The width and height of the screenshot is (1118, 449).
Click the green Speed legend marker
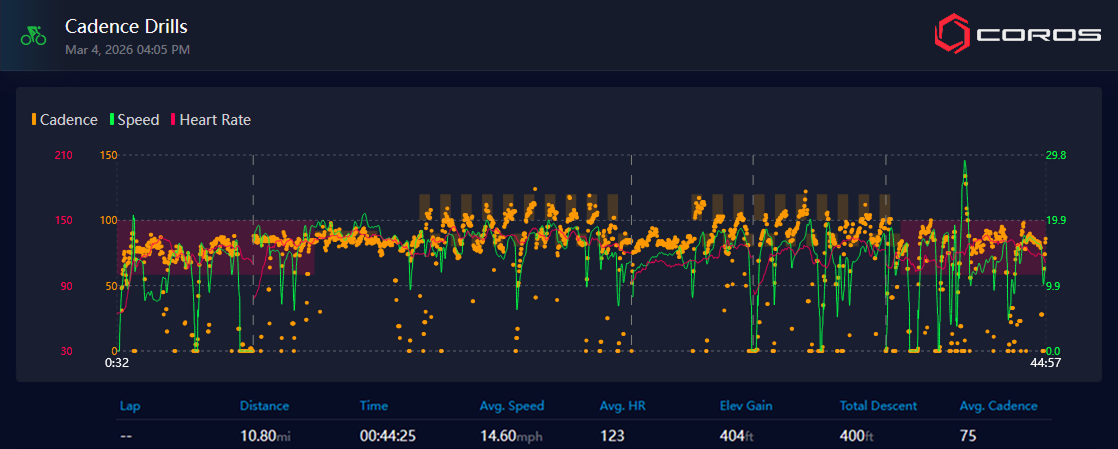click(112, 120)
